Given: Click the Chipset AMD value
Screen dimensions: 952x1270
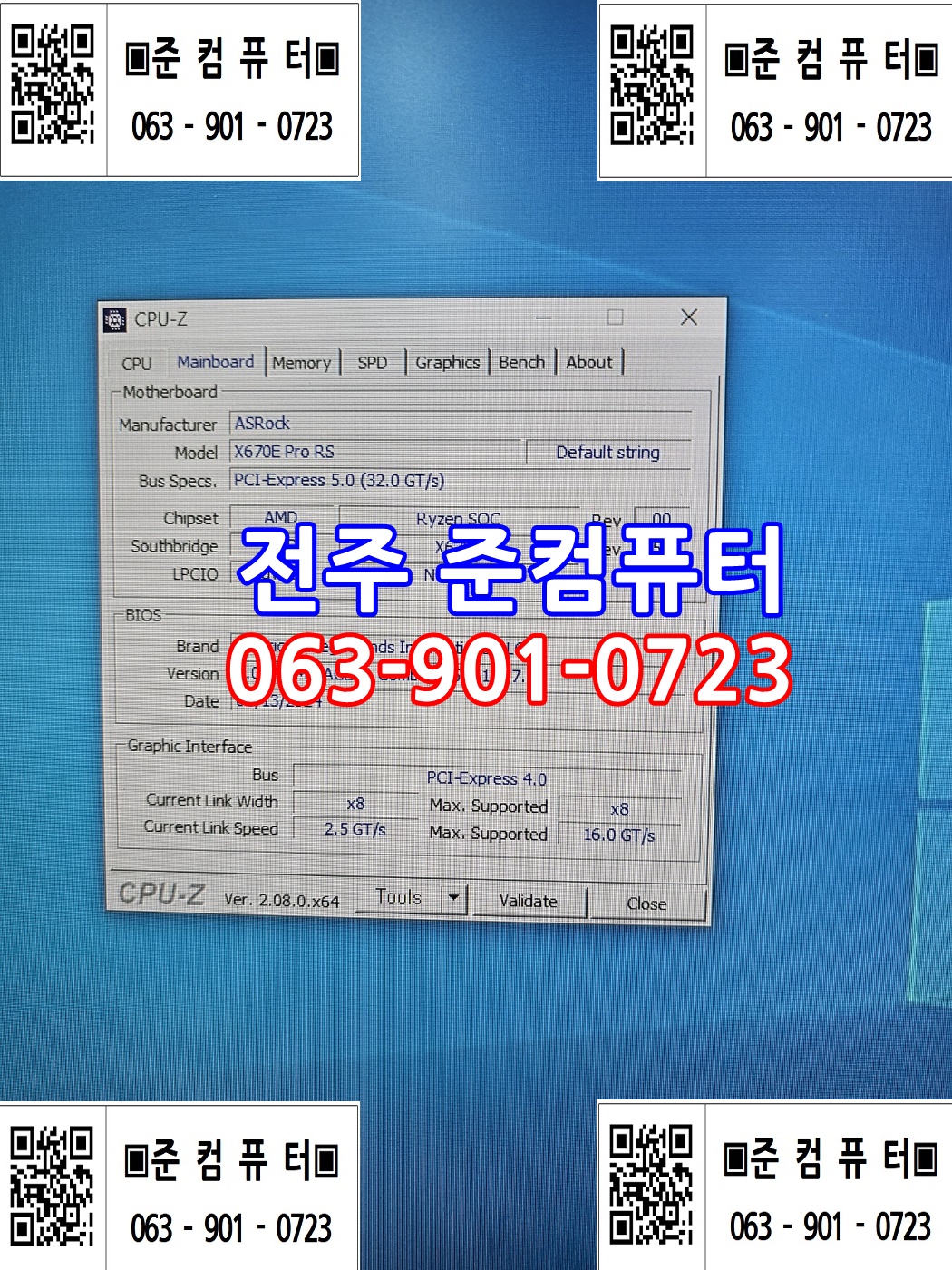Looking at the screenshot, I should pyautogui.click(x=281, y=517).
